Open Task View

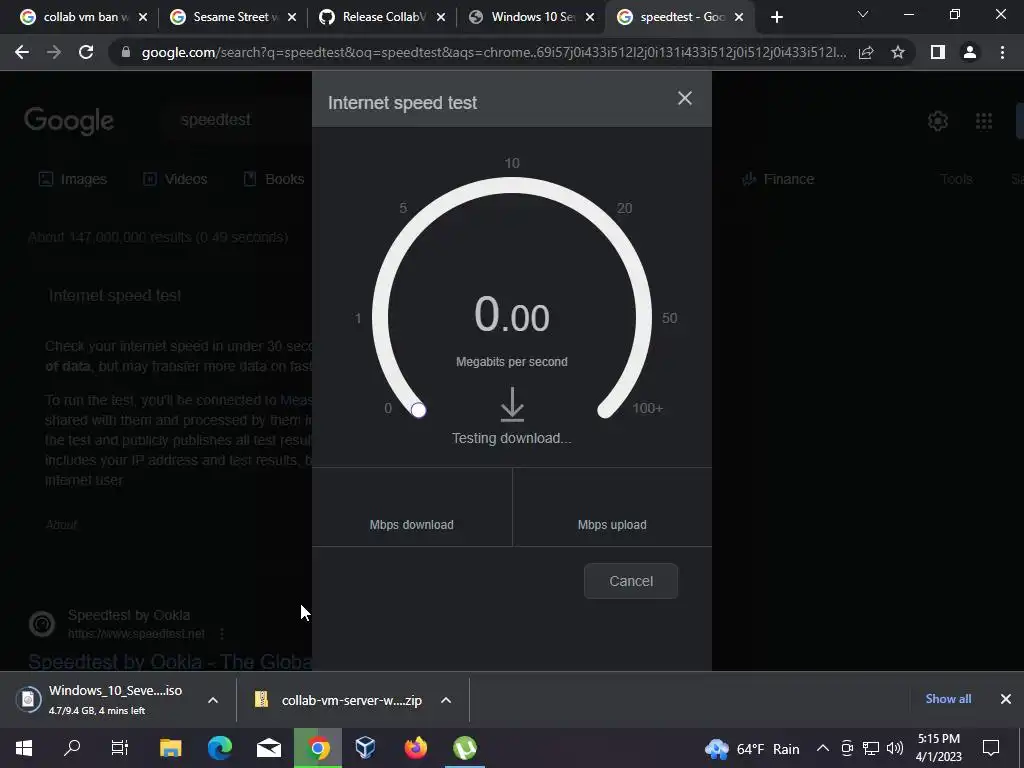pos(120,748)
